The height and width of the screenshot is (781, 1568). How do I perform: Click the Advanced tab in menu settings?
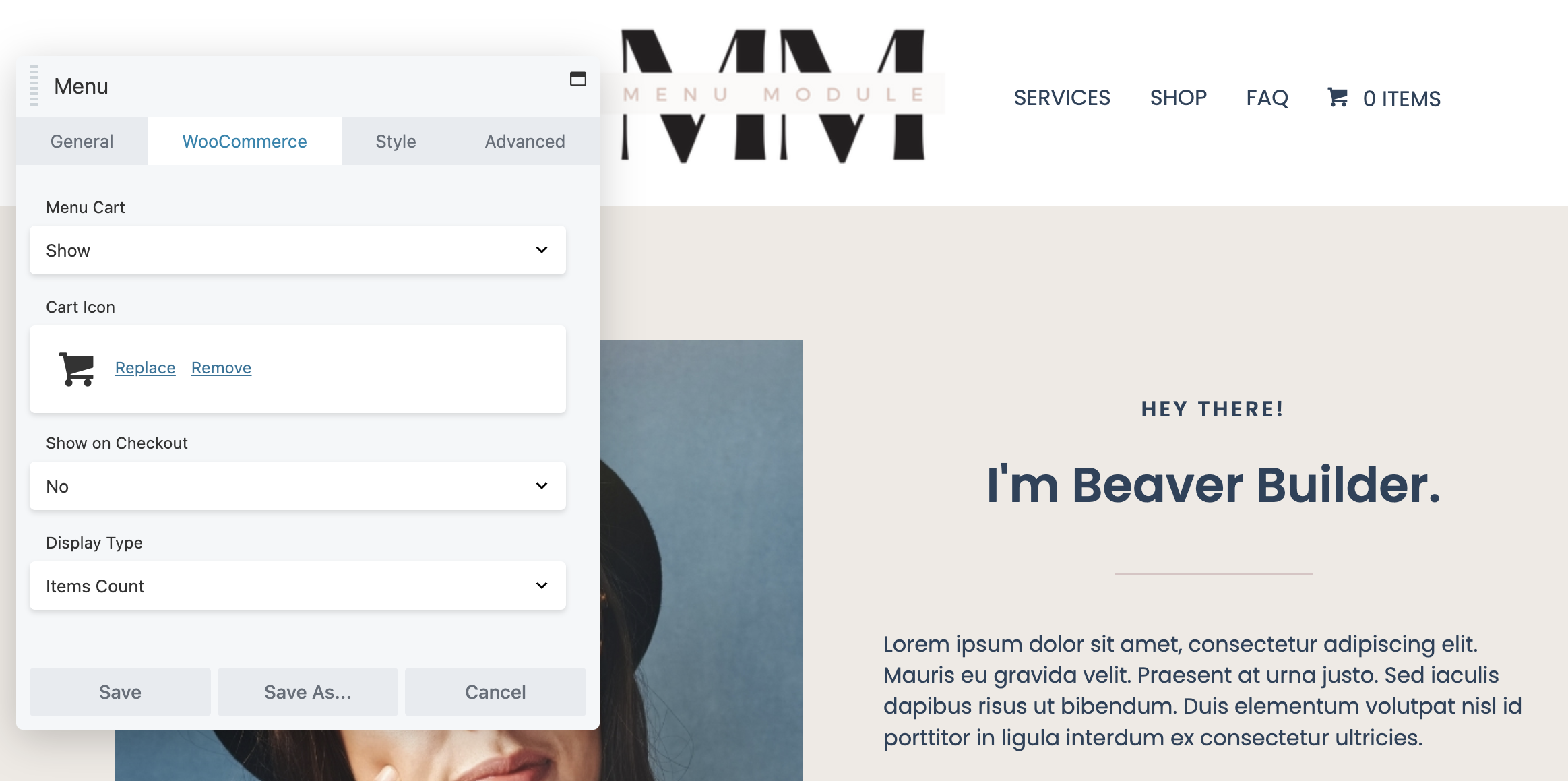pos(525,140)
